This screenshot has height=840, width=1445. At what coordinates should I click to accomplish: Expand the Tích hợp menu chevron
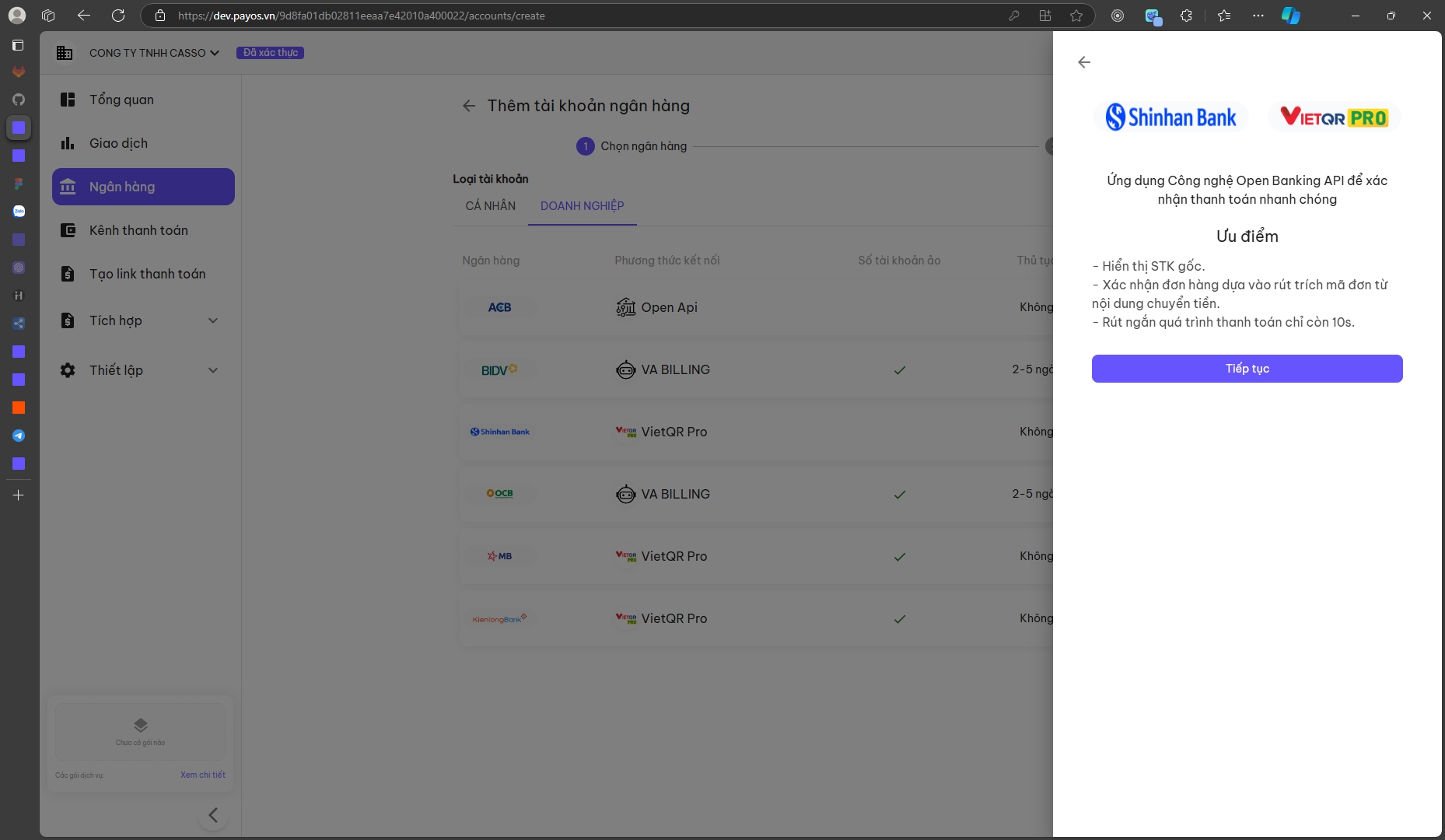pos(213,320)
